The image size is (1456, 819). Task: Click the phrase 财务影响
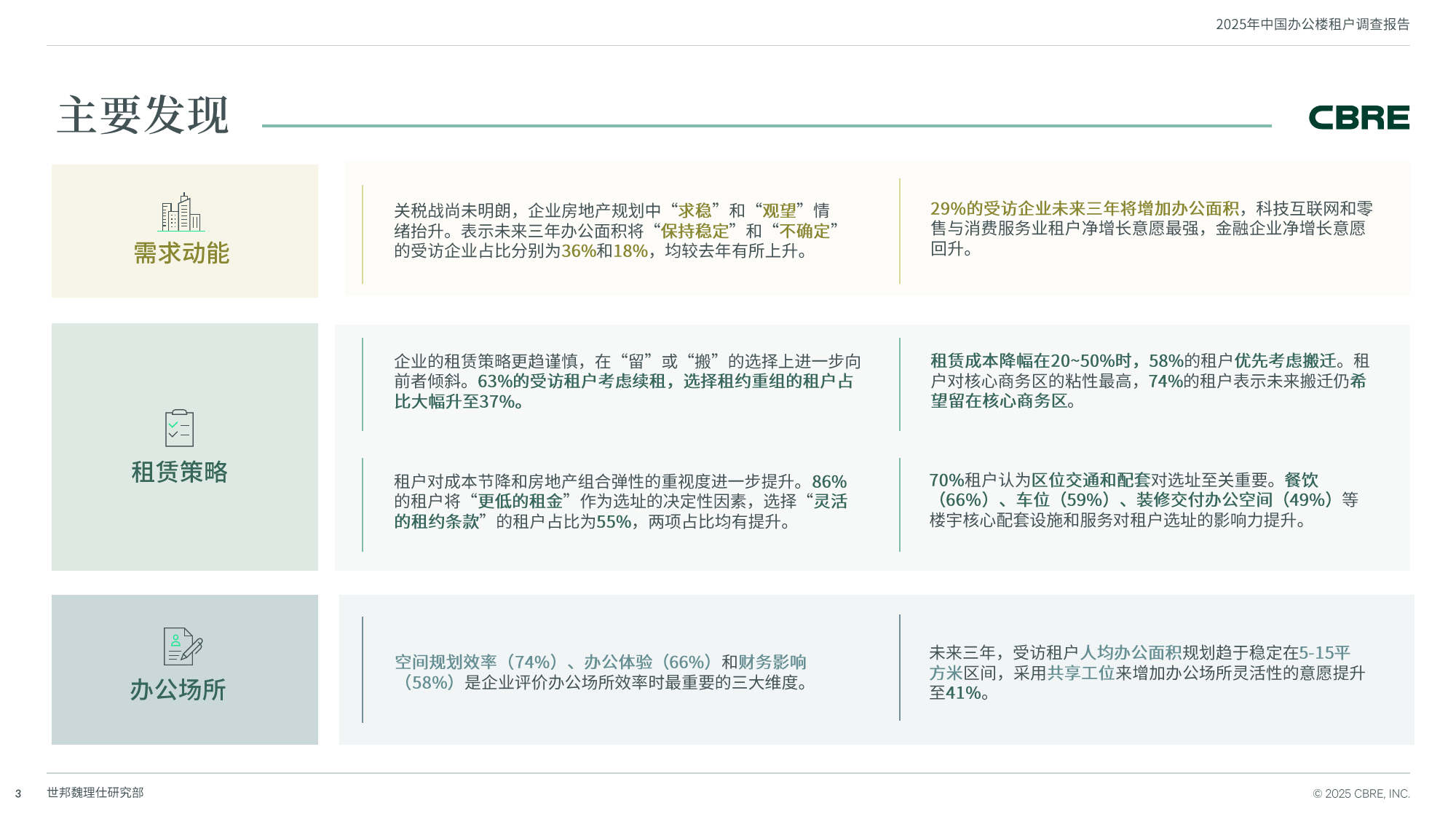coord(772,662)
